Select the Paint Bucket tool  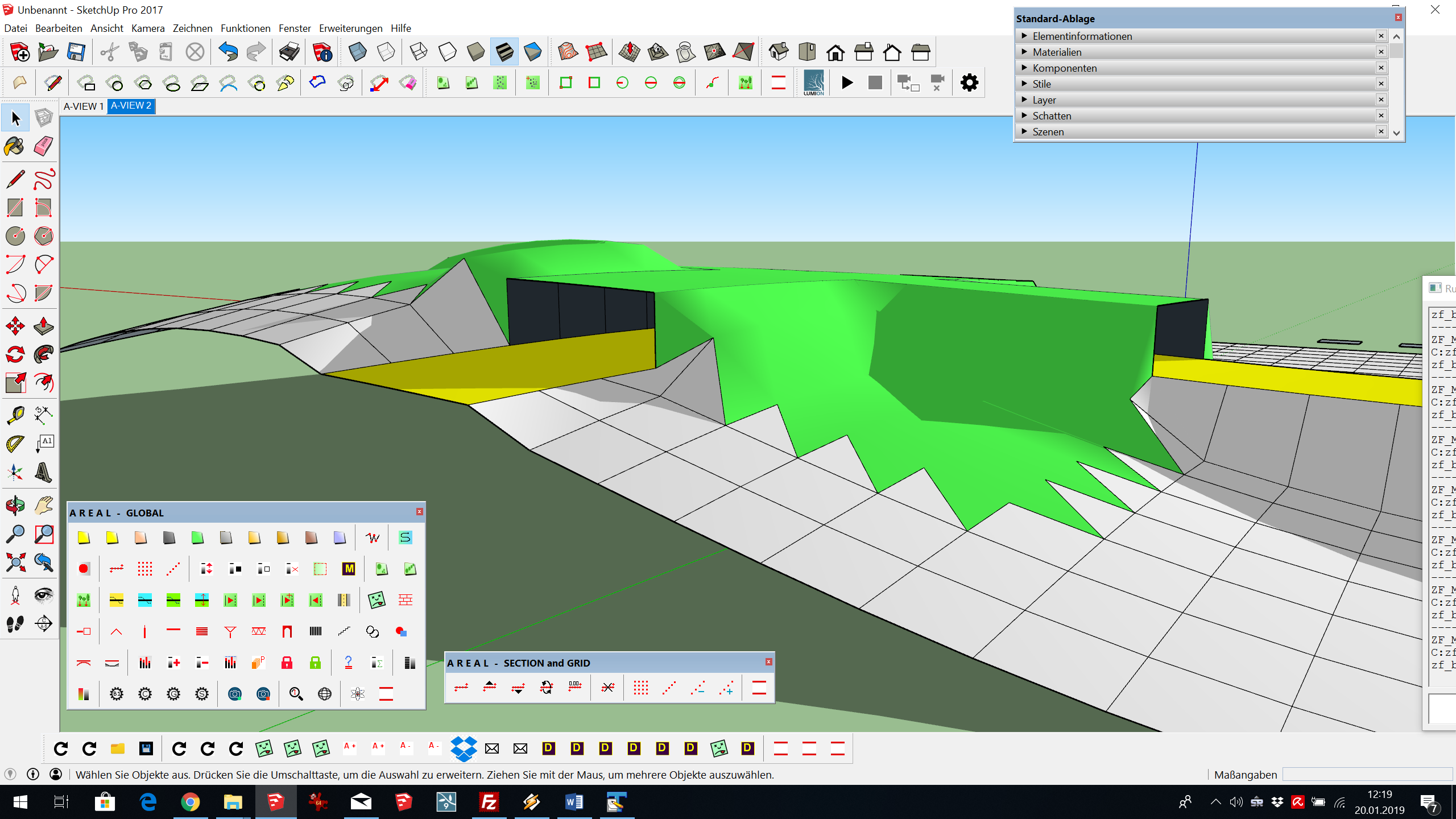[x=15, y=147]
